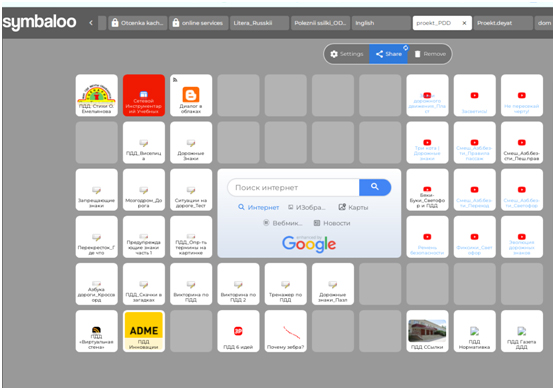Open the ПДД Газета ДДД tile
Screen dimensions: 555x390
click(522, 331)
